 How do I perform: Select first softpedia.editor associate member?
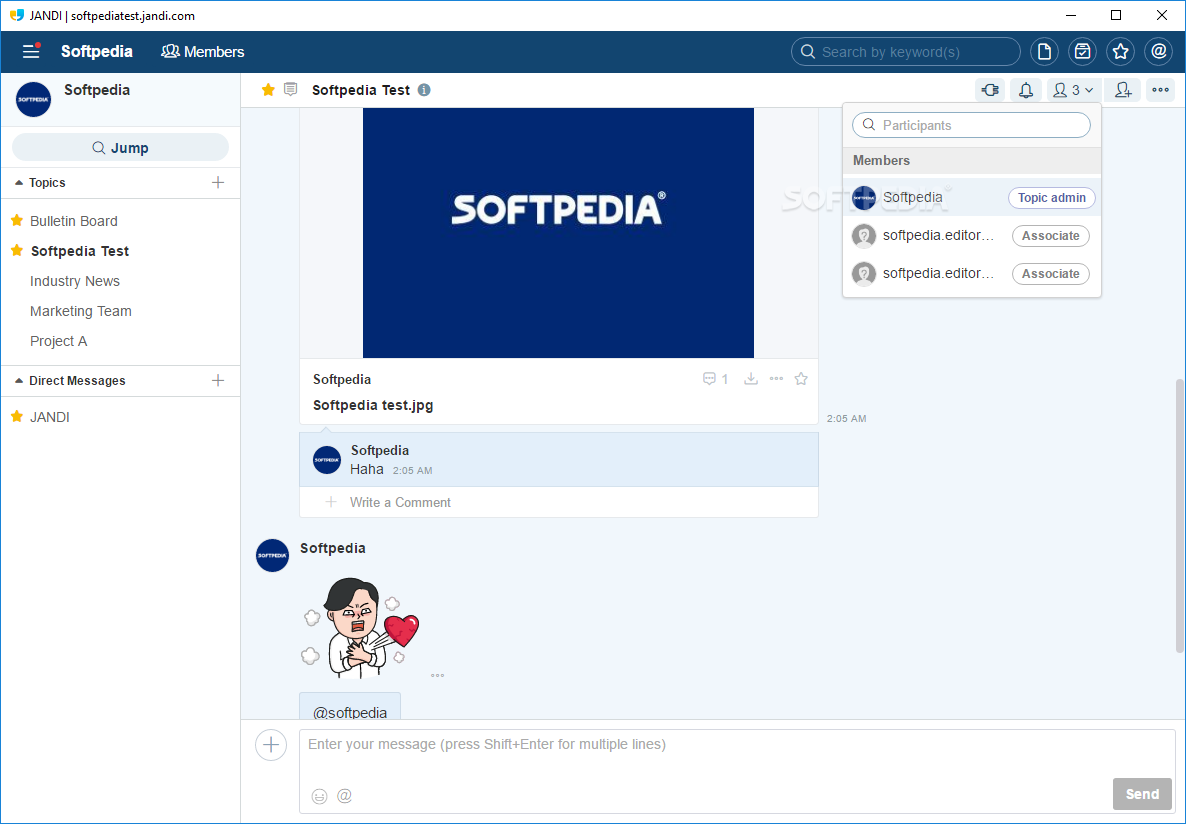[x=971, y=235]
